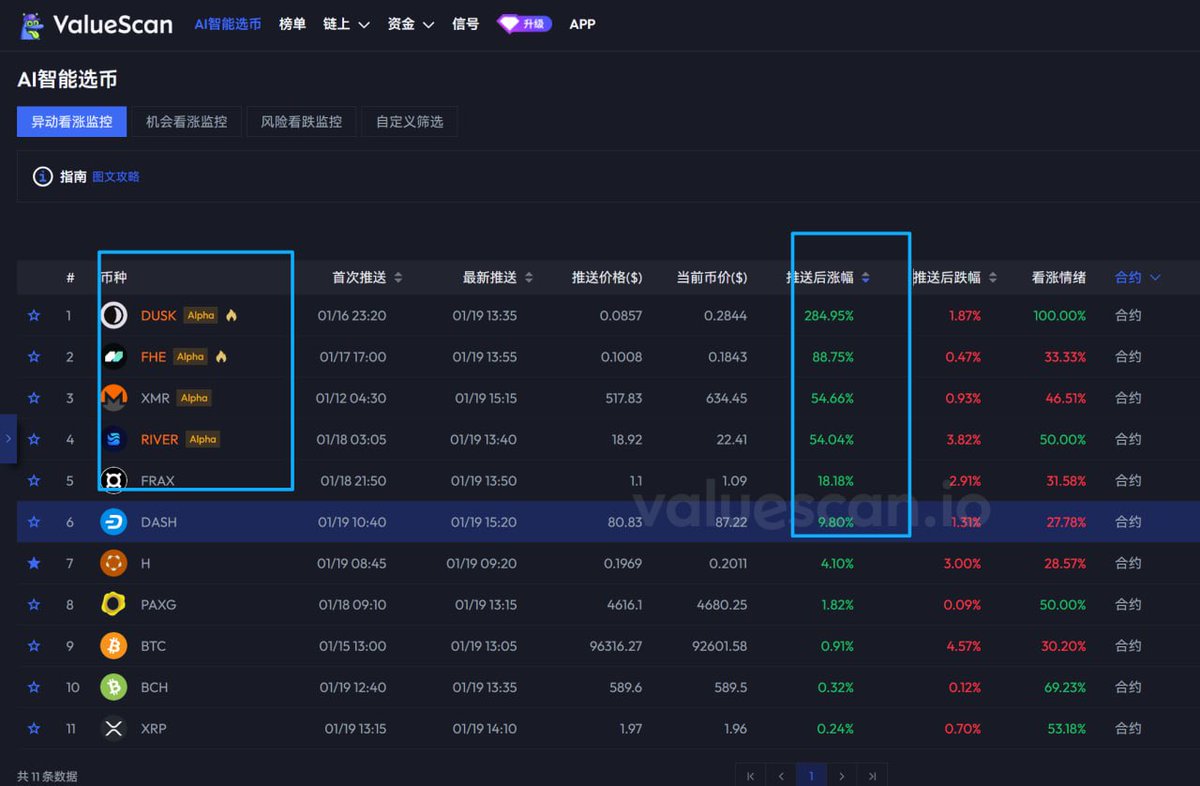The image size is (1200, 786).
Task: Open 榜单 in top navigation
Action: pos(293,24)
